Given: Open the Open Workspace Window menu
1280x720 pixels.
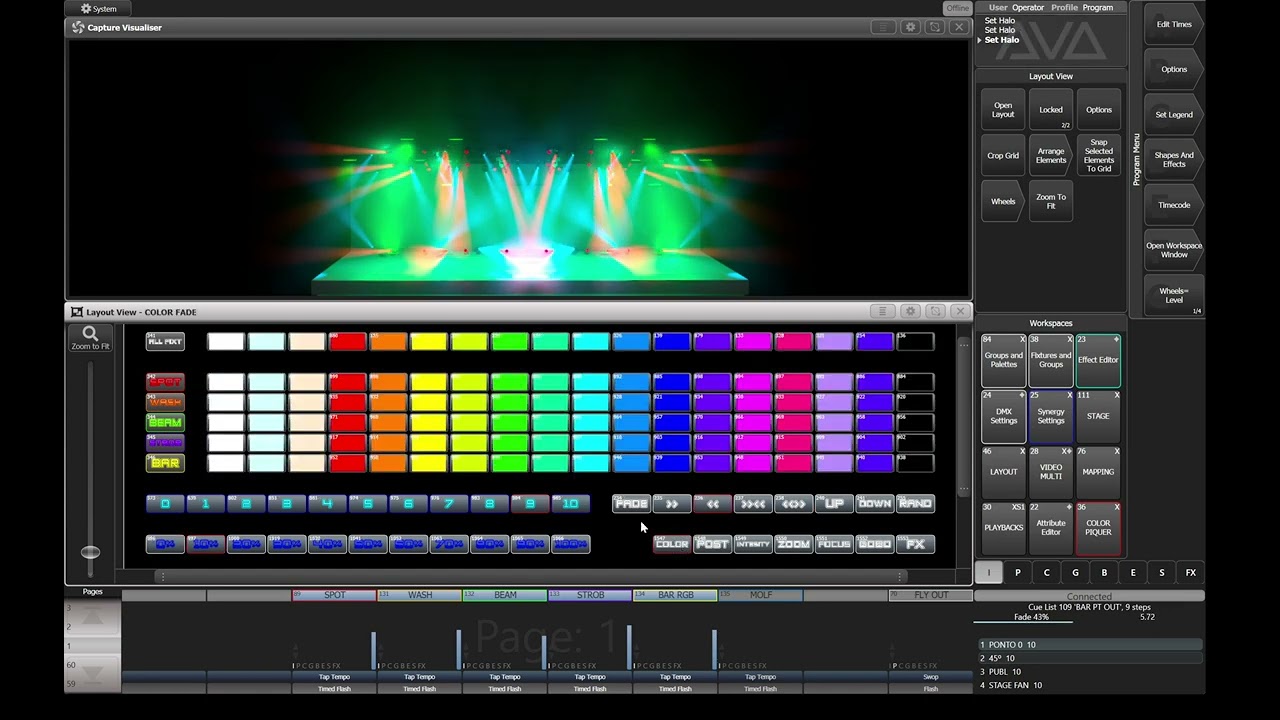Looking at the screenshot, I should click(1174, 250).
